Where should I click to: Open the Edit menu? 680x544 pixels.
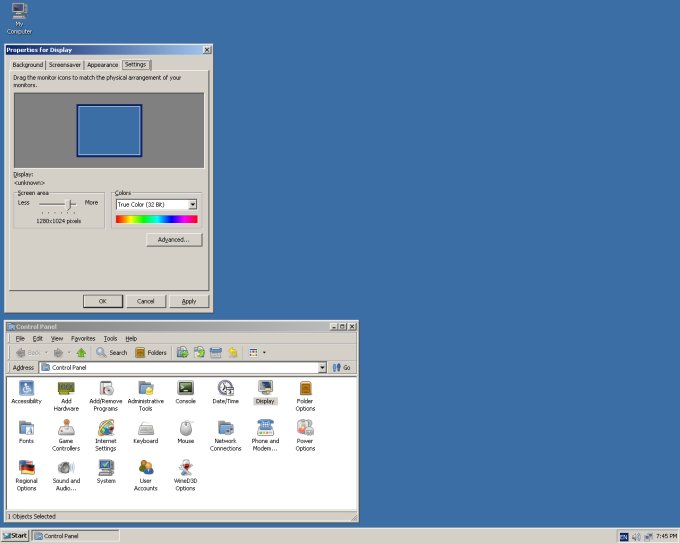pyautogui.click(x=38, y=338)
